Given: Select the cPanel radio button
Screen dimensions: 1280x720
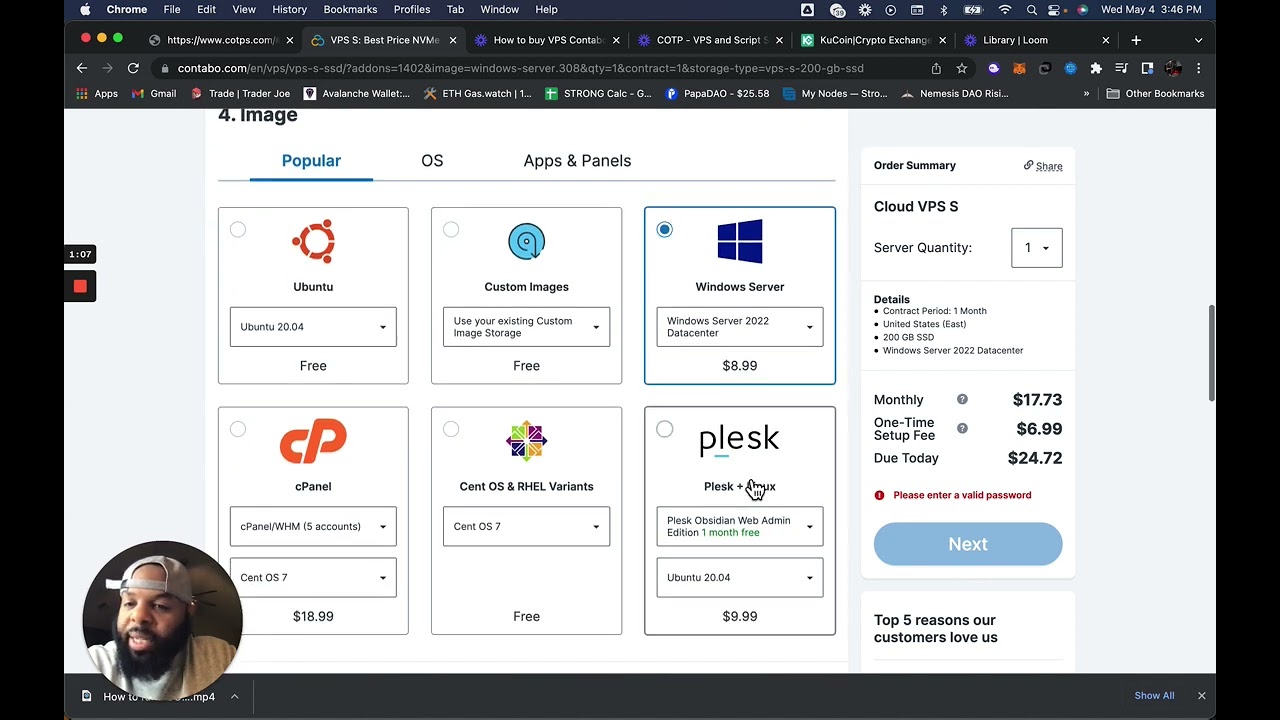Looking at the screenshot, I should (x=238, y=429).
